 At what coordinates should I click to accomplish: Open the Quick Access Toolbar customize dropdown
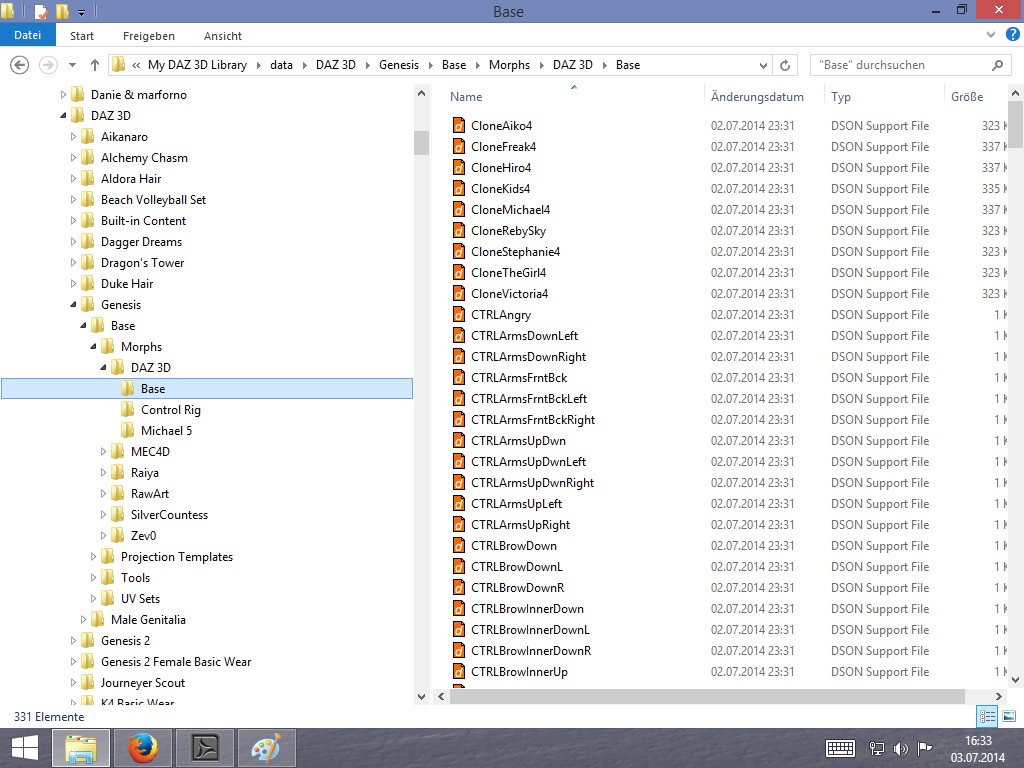tap(82, 12)
